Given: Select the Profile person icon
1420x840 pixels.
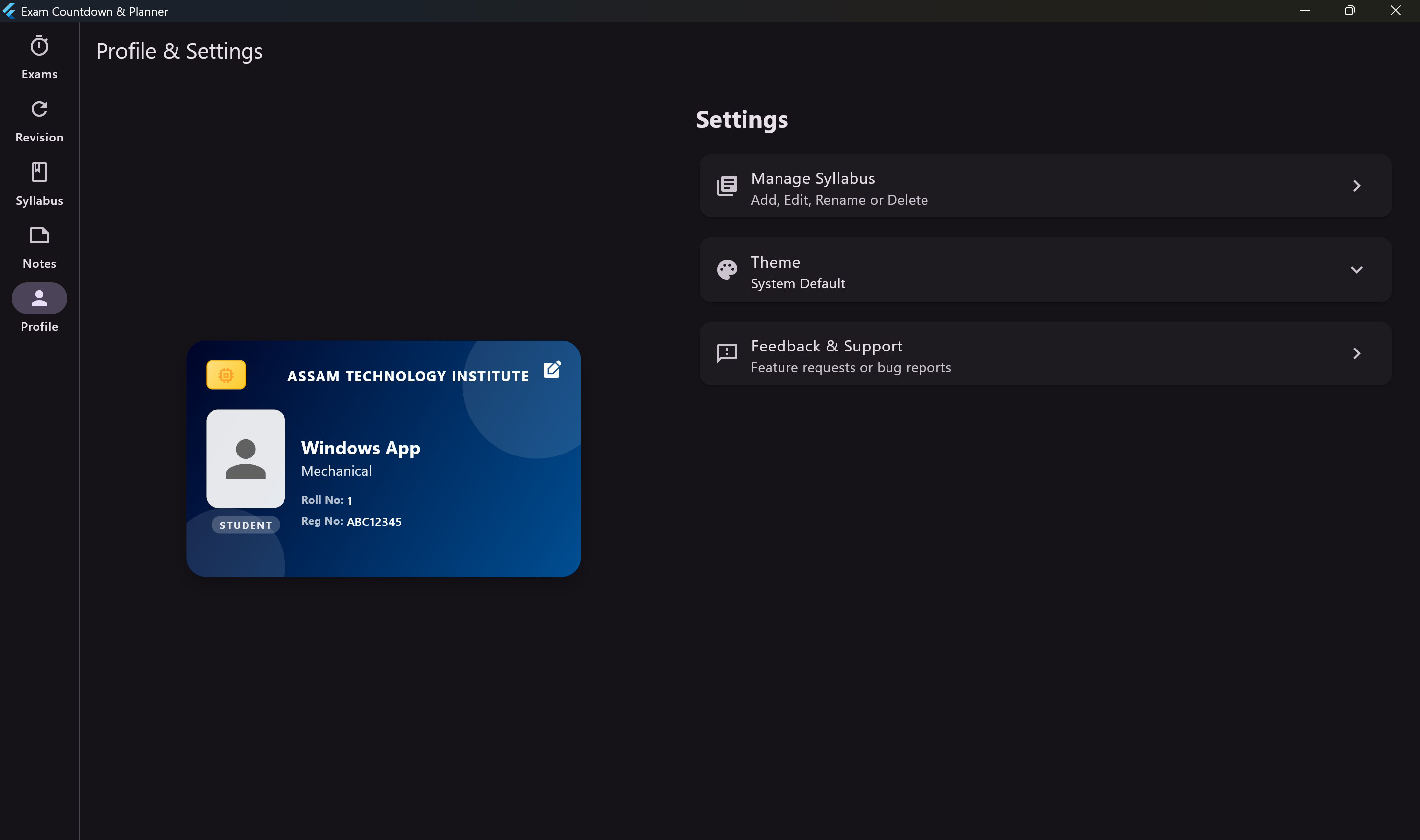Looking at the screenshot, I should [x=39, y=298].
